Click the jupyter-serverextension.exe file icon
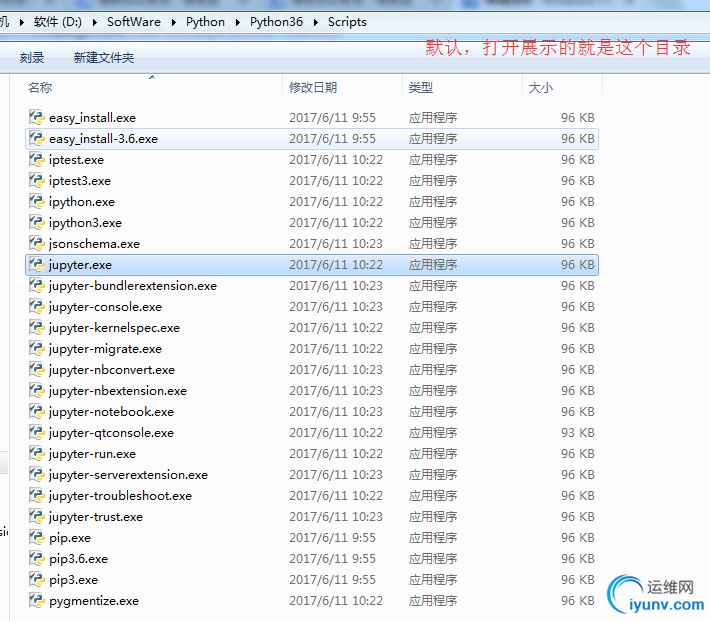This screenshot has width=710, height=621. pyautogui.click(x=37, y=474)
